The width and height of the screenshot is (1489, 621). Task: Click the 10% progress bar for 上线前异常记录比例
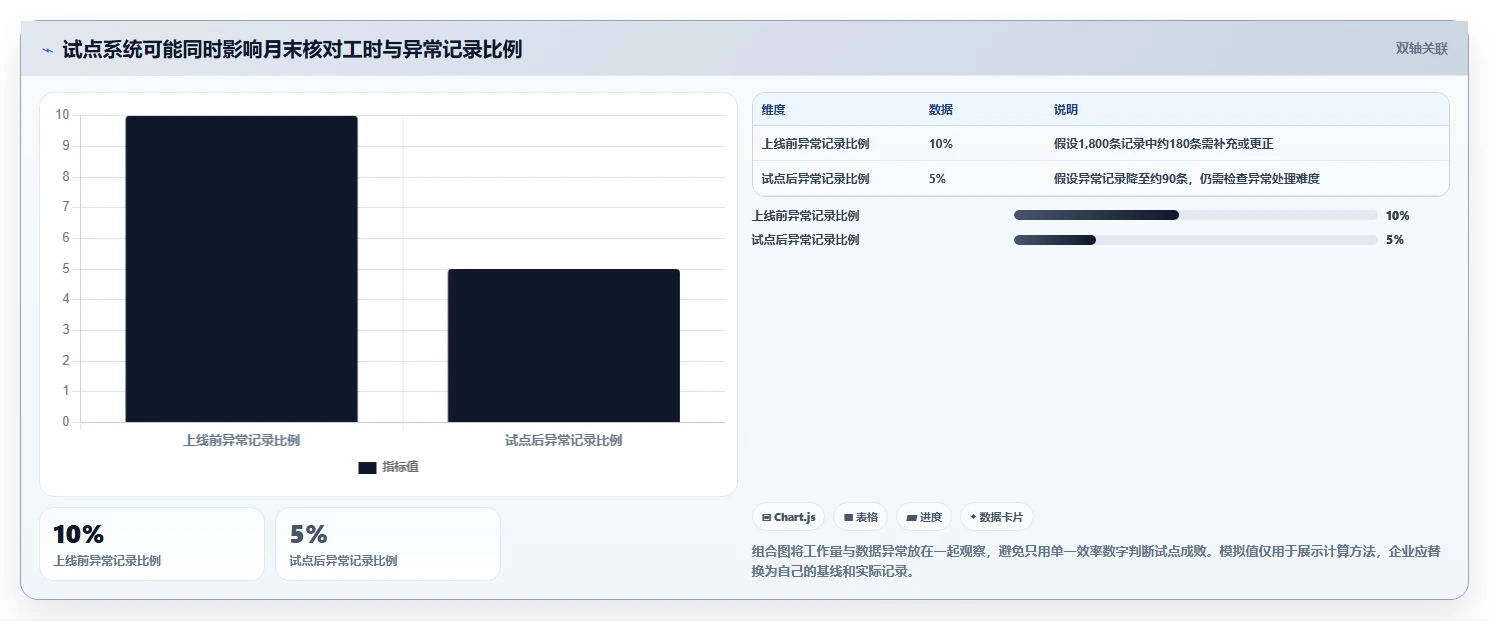1196,215
